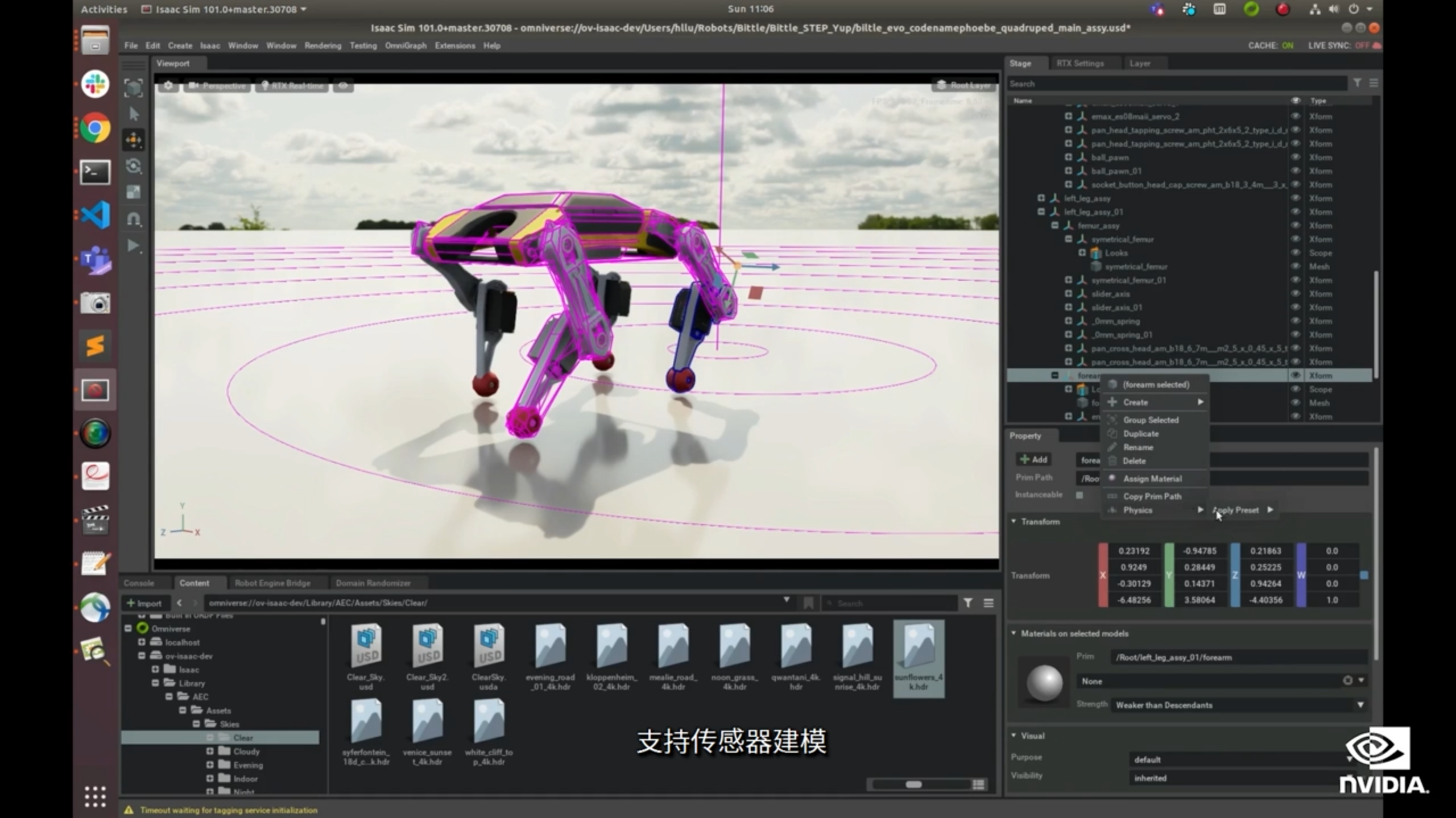Screen dimensions: 1456x818
Task: Open viewport settings gear
Action: tap(168, 86)
